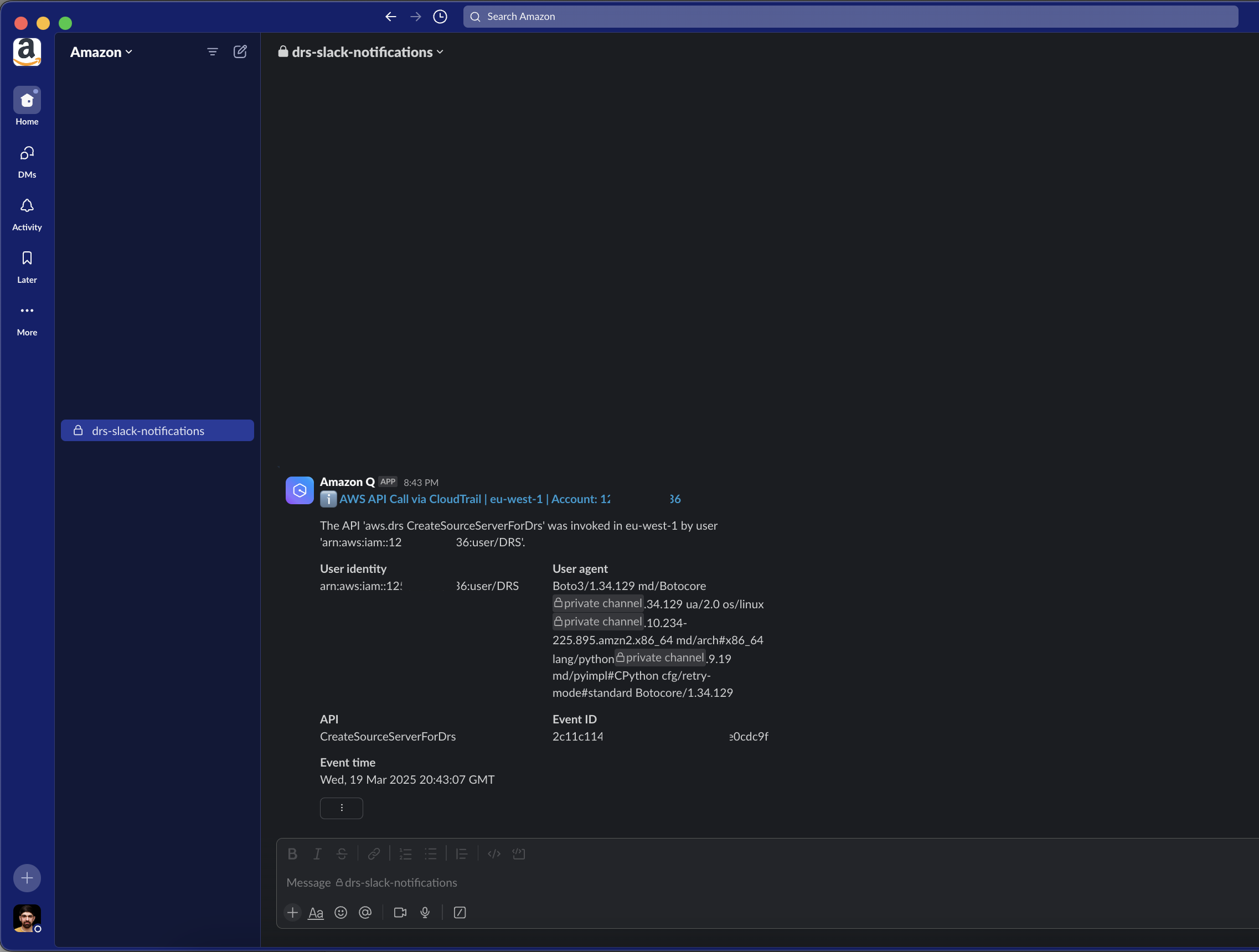
Task: Go back with the left arrow
Action: pos(390,17)
